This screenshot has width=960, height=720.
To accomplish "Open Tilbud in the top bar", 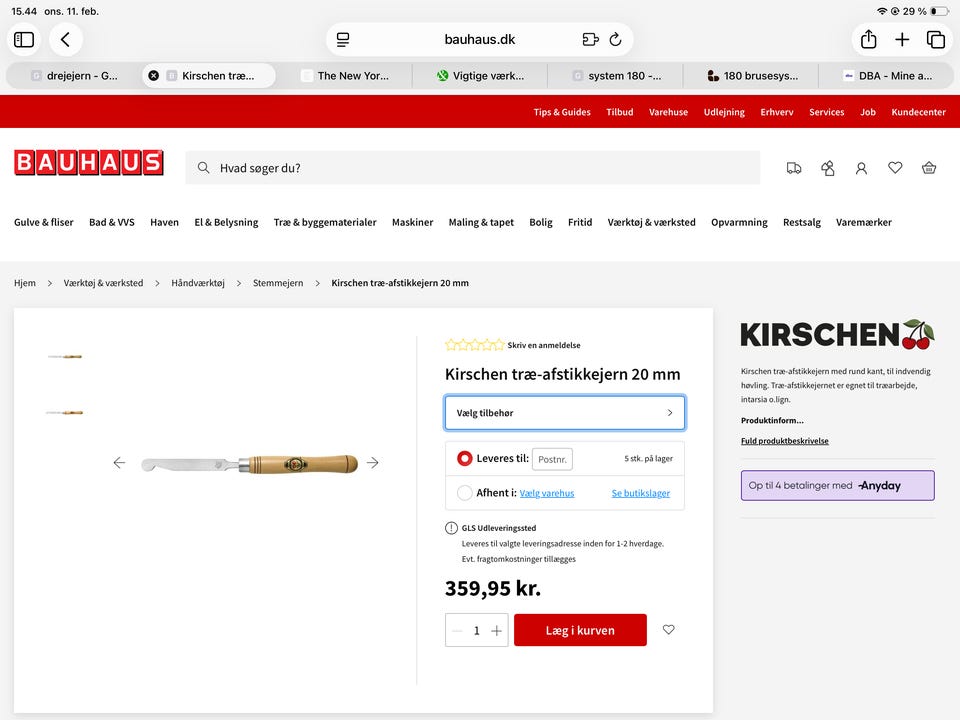I will tap(620, 112).
